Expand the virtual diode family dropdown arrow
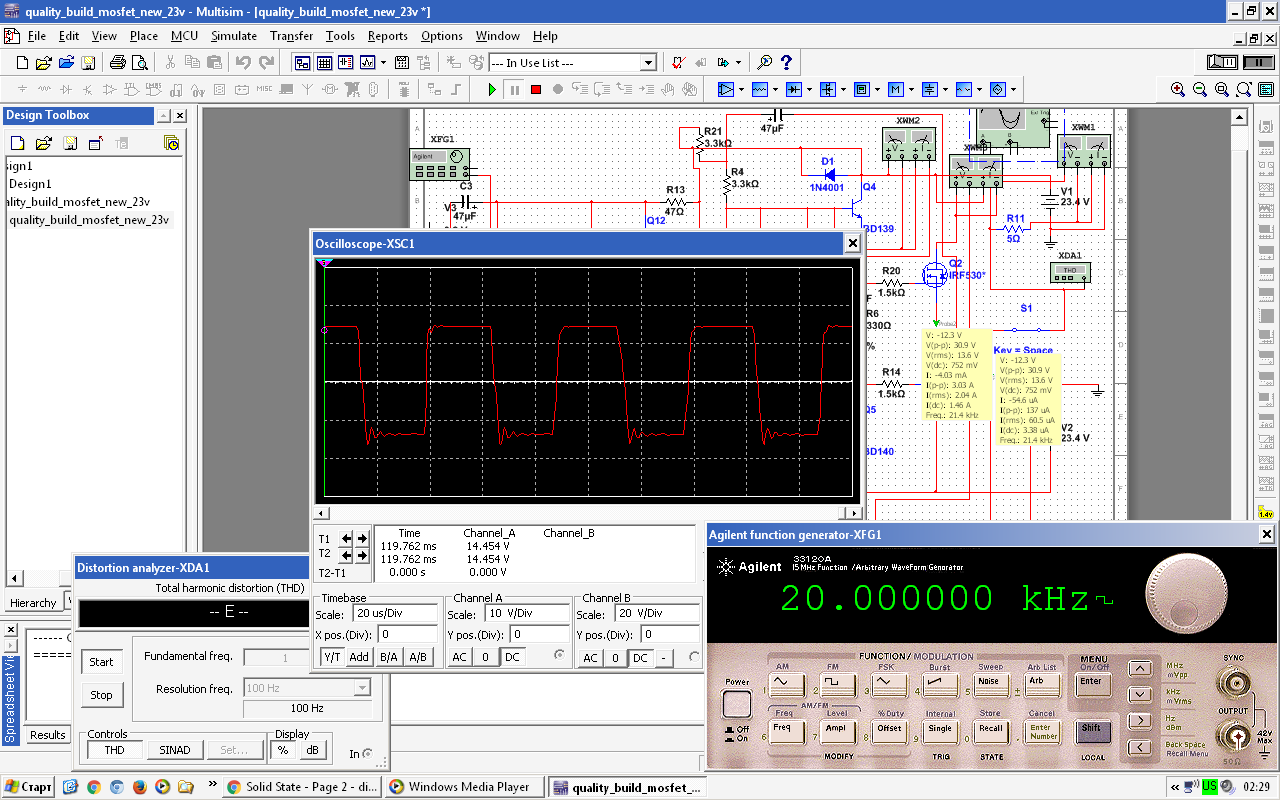Image resolution: width=1280 pixels, height=800 pixels. point(809,89)
